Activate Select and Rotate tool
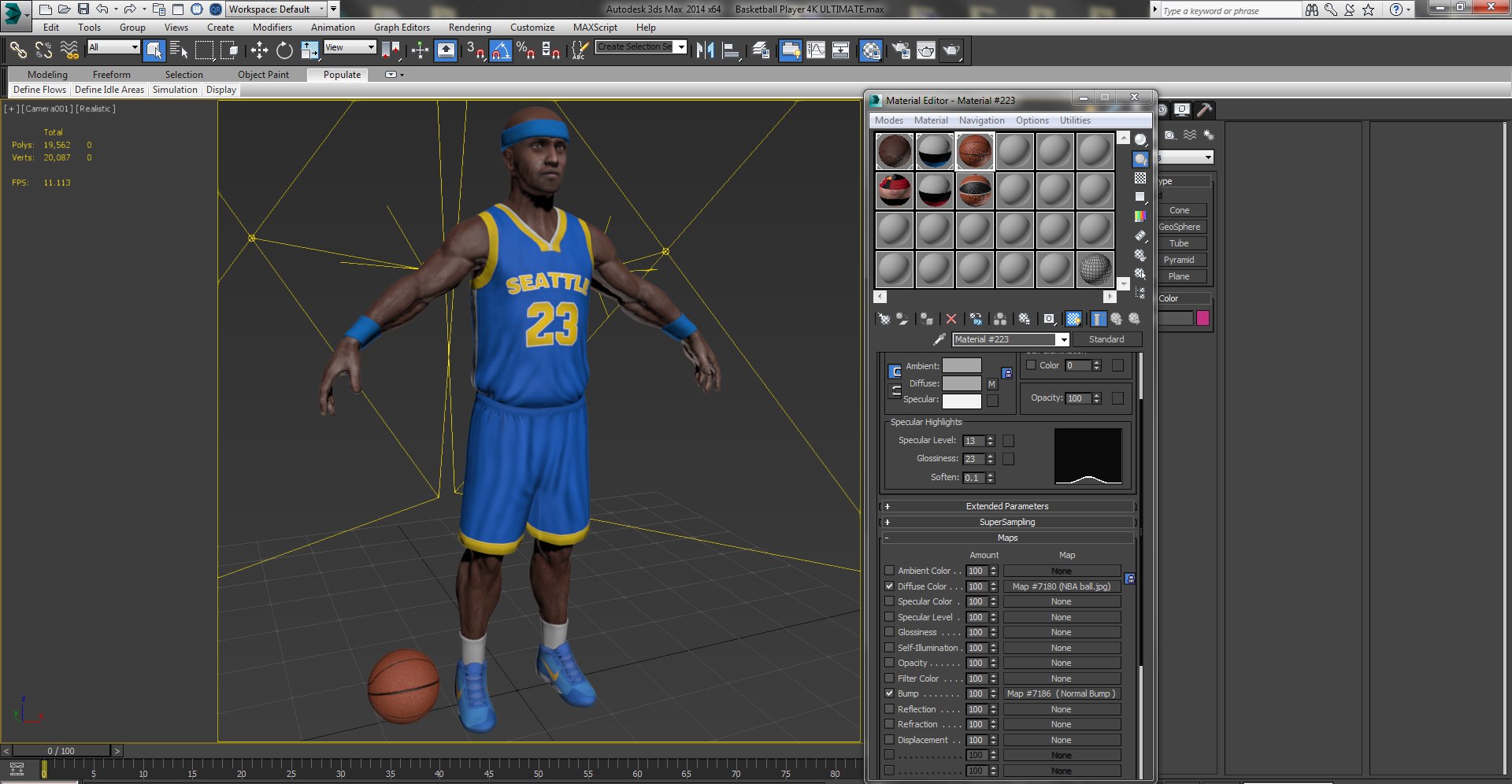Viewport: 1512px width, 784px height. click(284, 50)
